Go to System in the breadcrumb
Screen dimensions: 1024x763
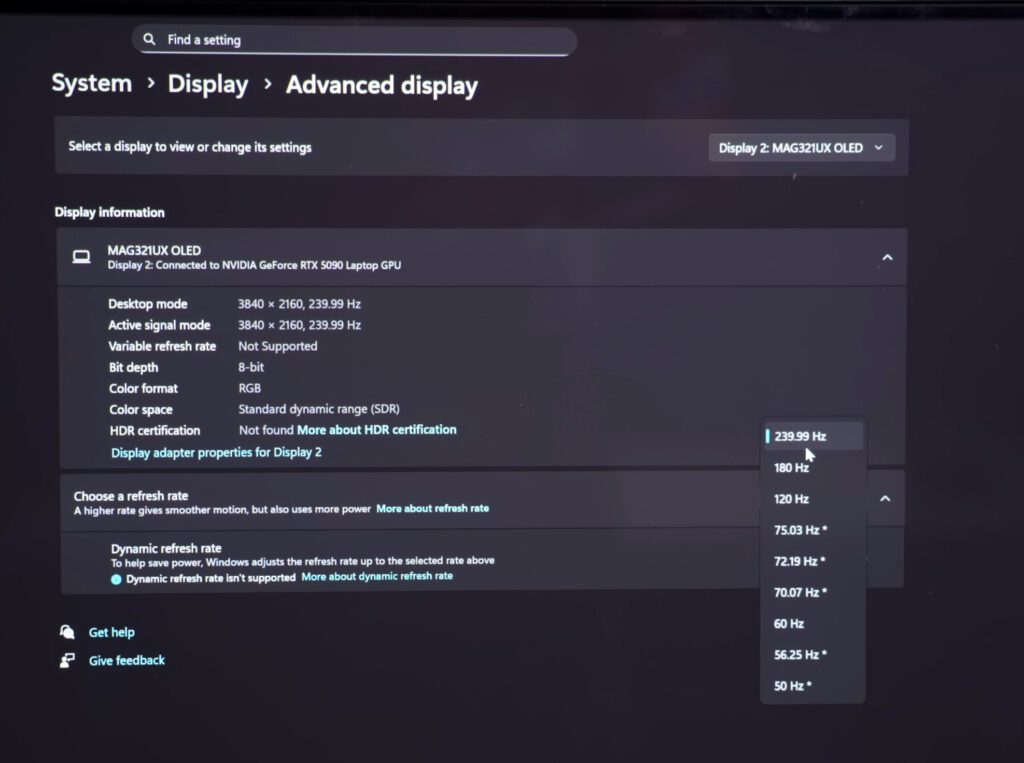pyautogui.click(x=92, y=84)
